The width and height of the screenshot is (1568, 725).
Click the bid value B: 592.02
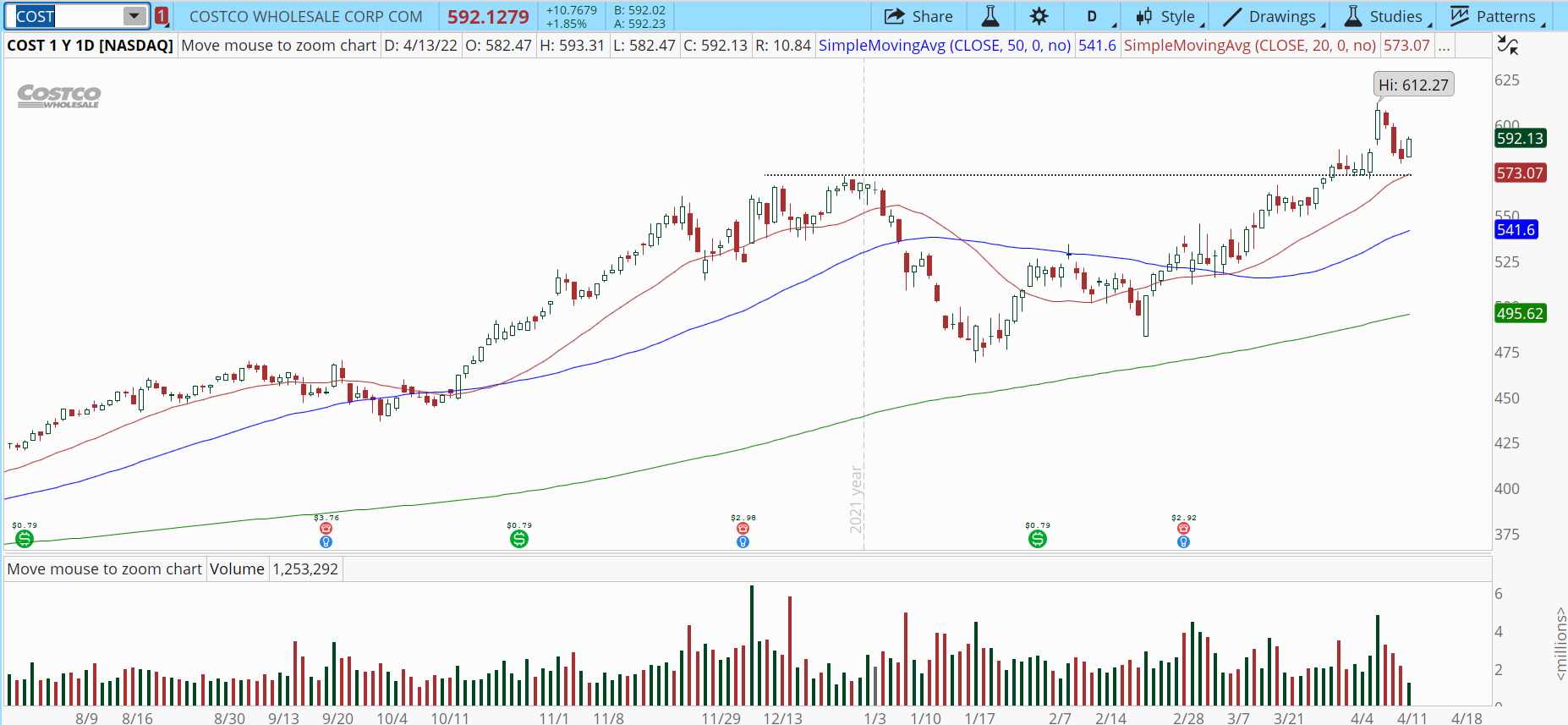(x=639, y=10)
